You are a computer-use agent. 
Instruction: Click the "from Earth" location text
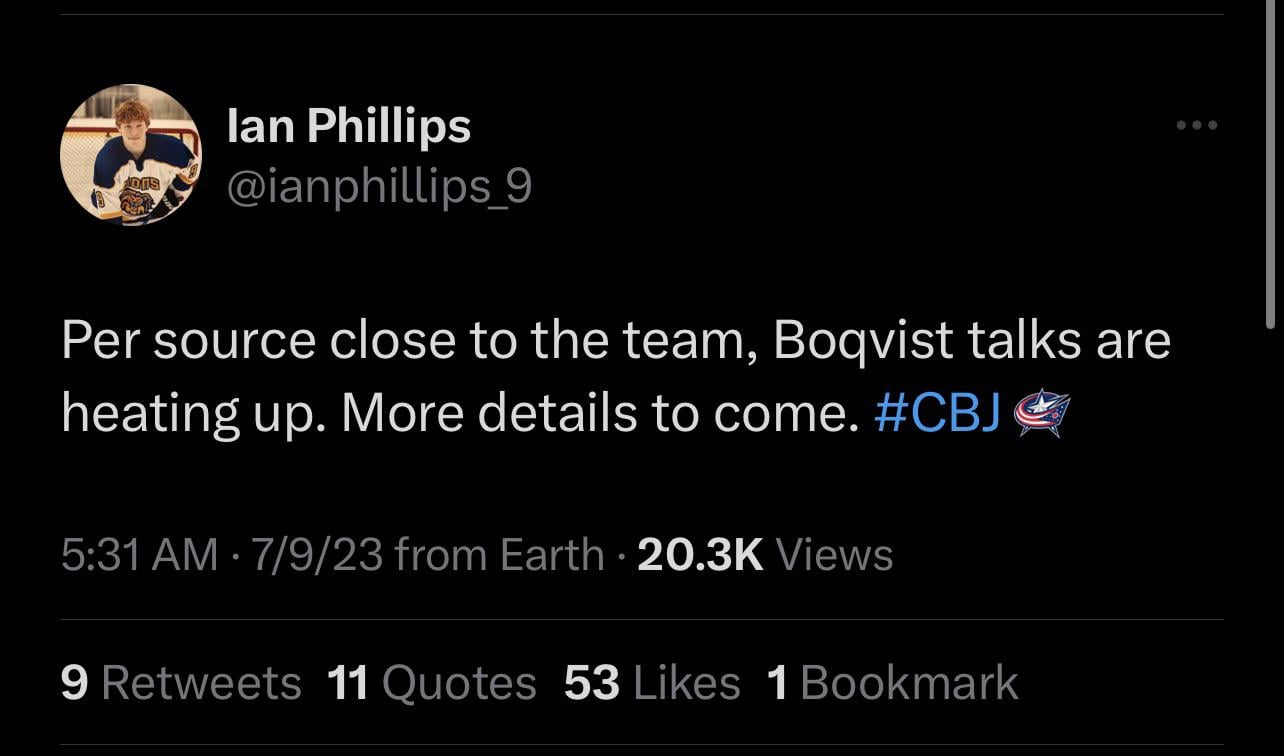(500, 554)
